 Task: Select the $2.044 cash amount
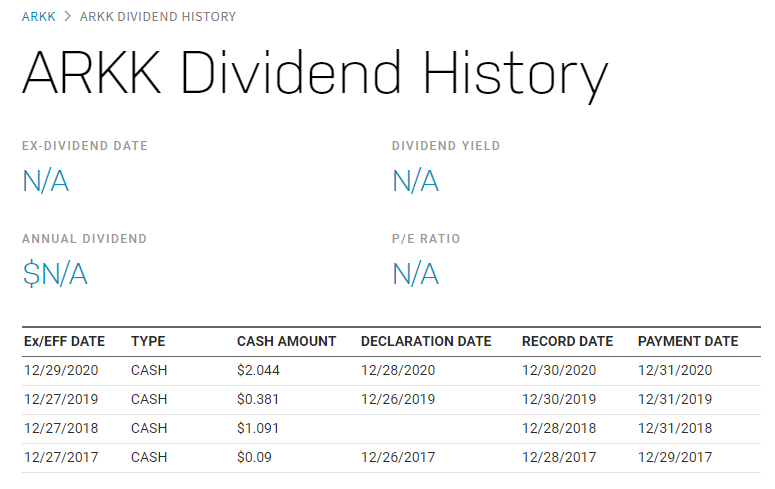pos(258,370)
